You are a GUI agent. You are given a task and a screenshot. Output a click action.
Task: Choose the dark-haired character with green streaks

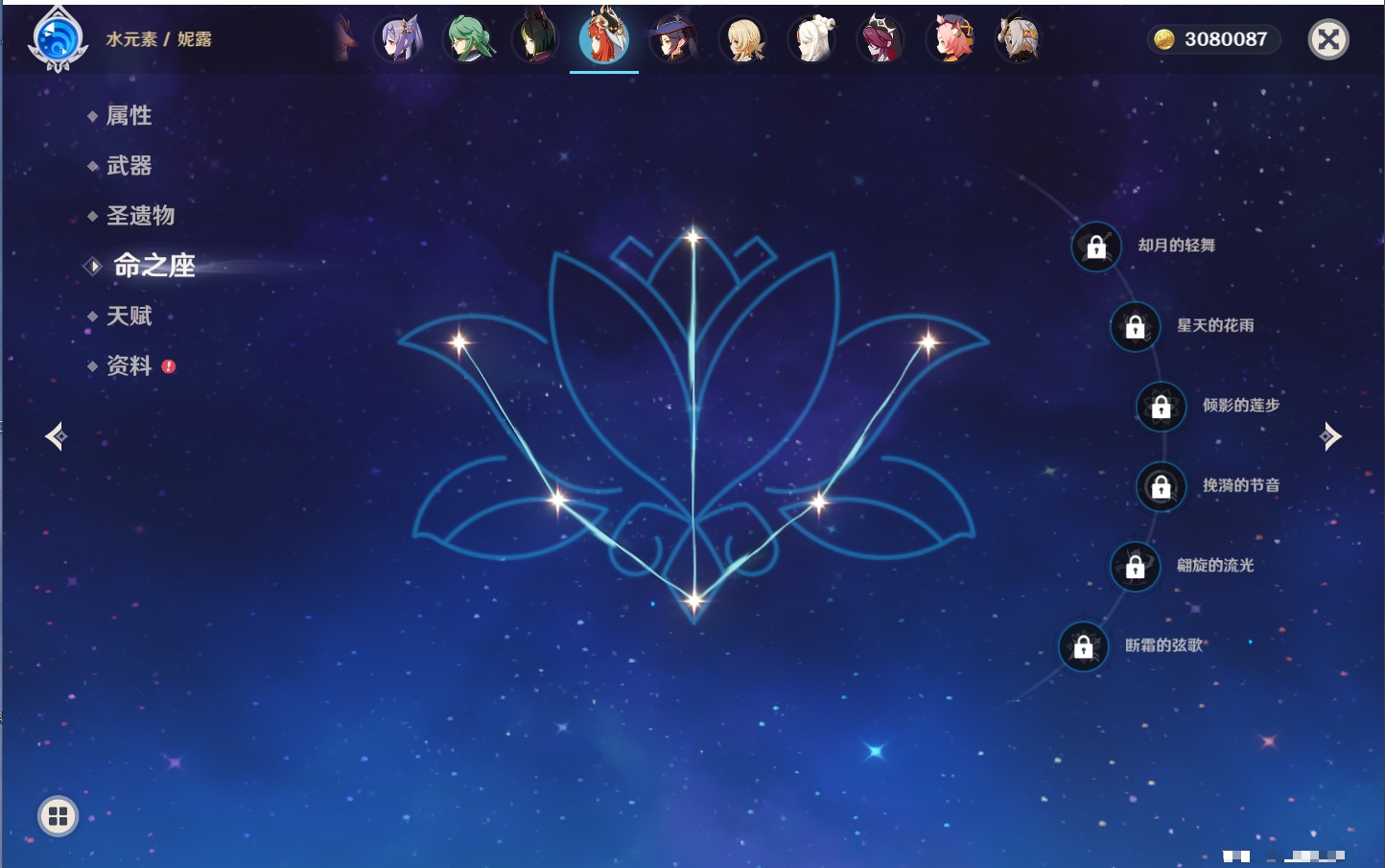point(536,39)
